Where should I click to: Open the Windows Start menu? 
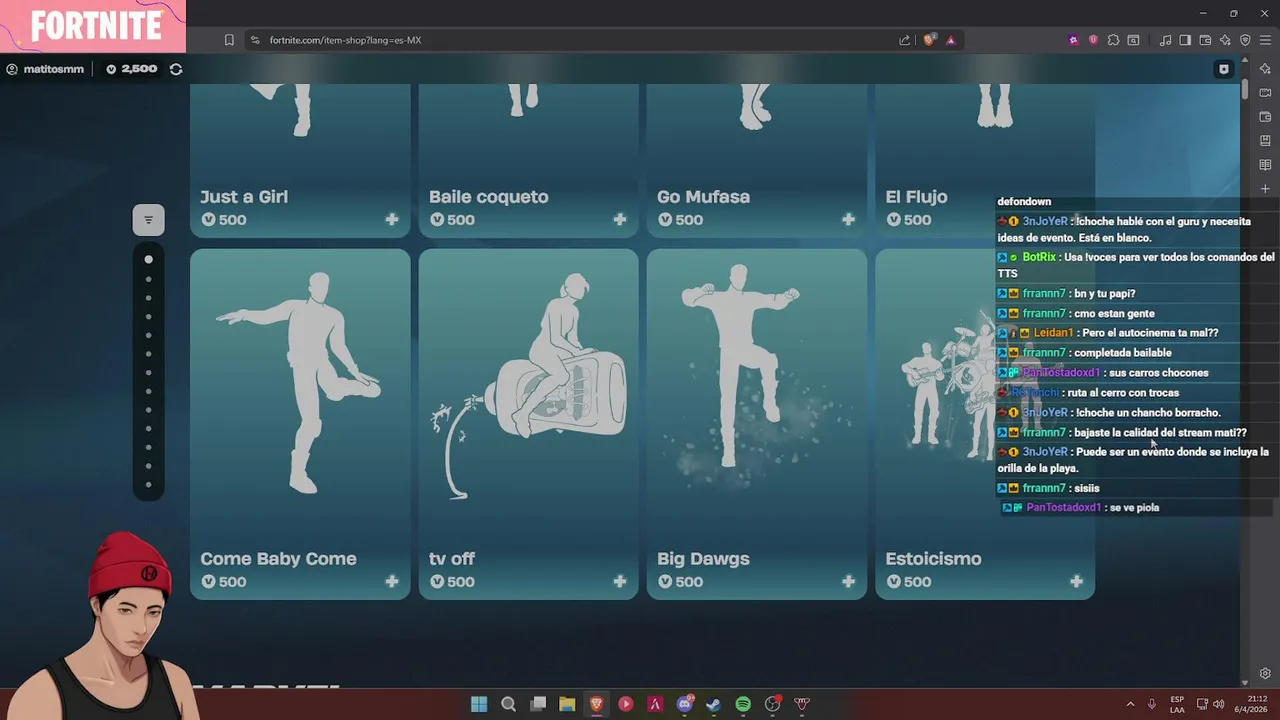coord(479,704)
